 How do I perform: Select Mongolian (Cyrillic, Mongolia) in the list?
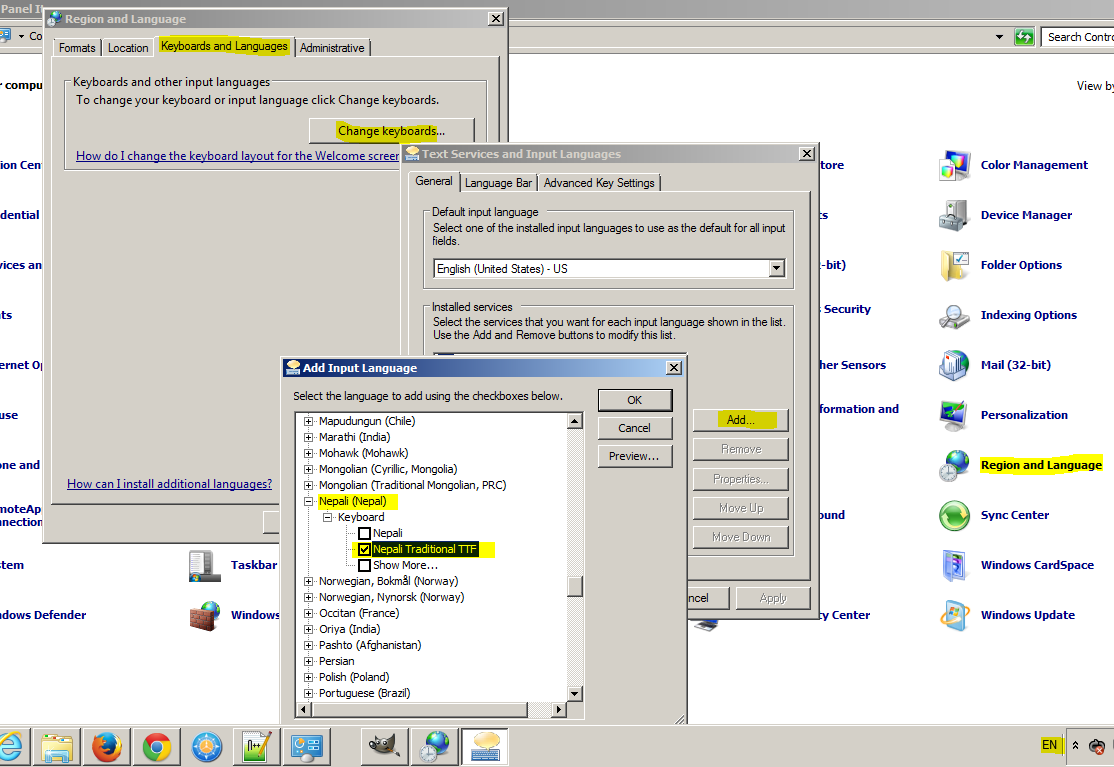(388, 469)
